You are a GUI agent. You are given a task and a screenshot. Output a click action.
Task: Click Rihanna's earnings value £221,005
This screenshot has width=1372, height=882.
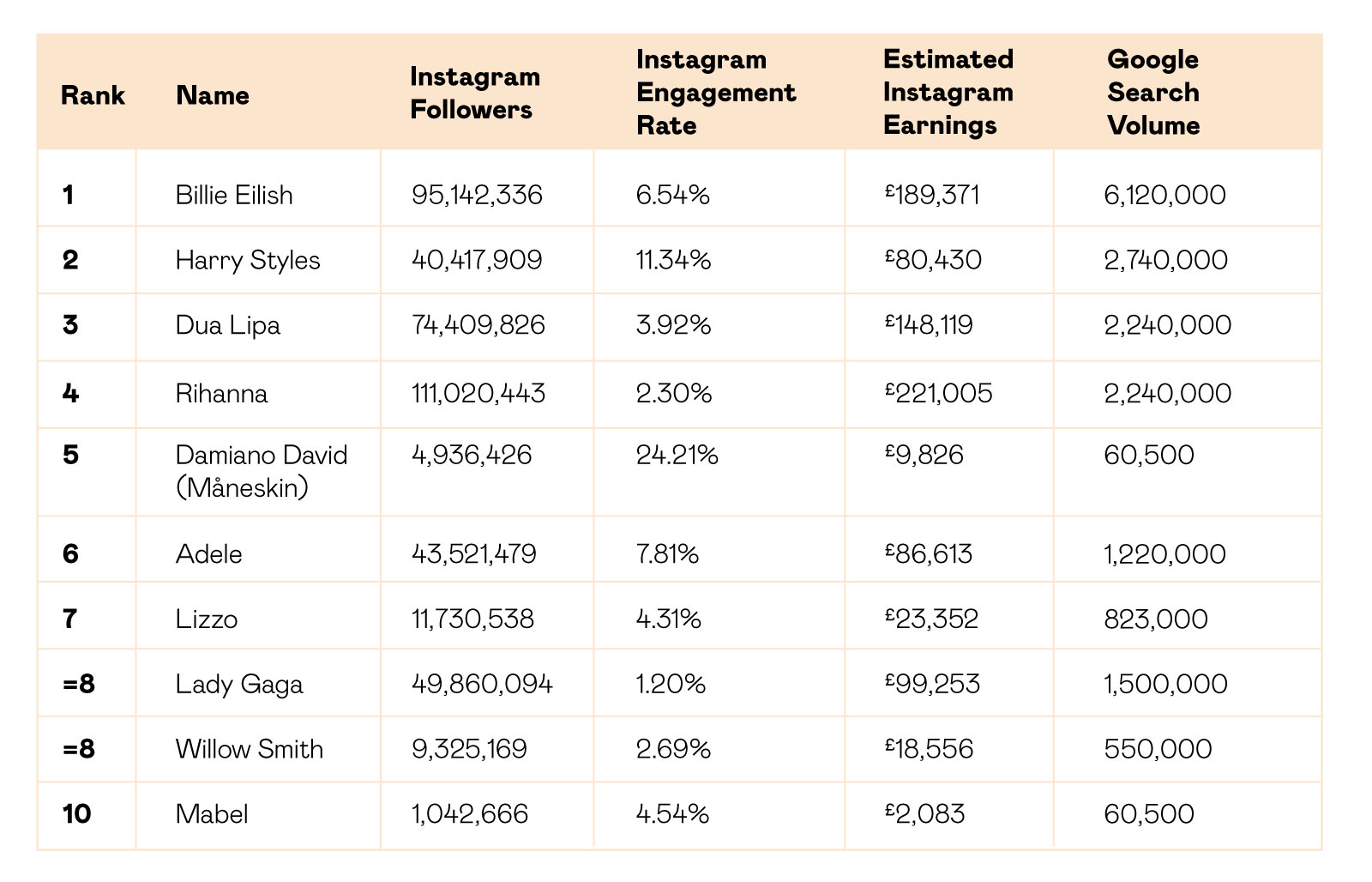point(939,393)
